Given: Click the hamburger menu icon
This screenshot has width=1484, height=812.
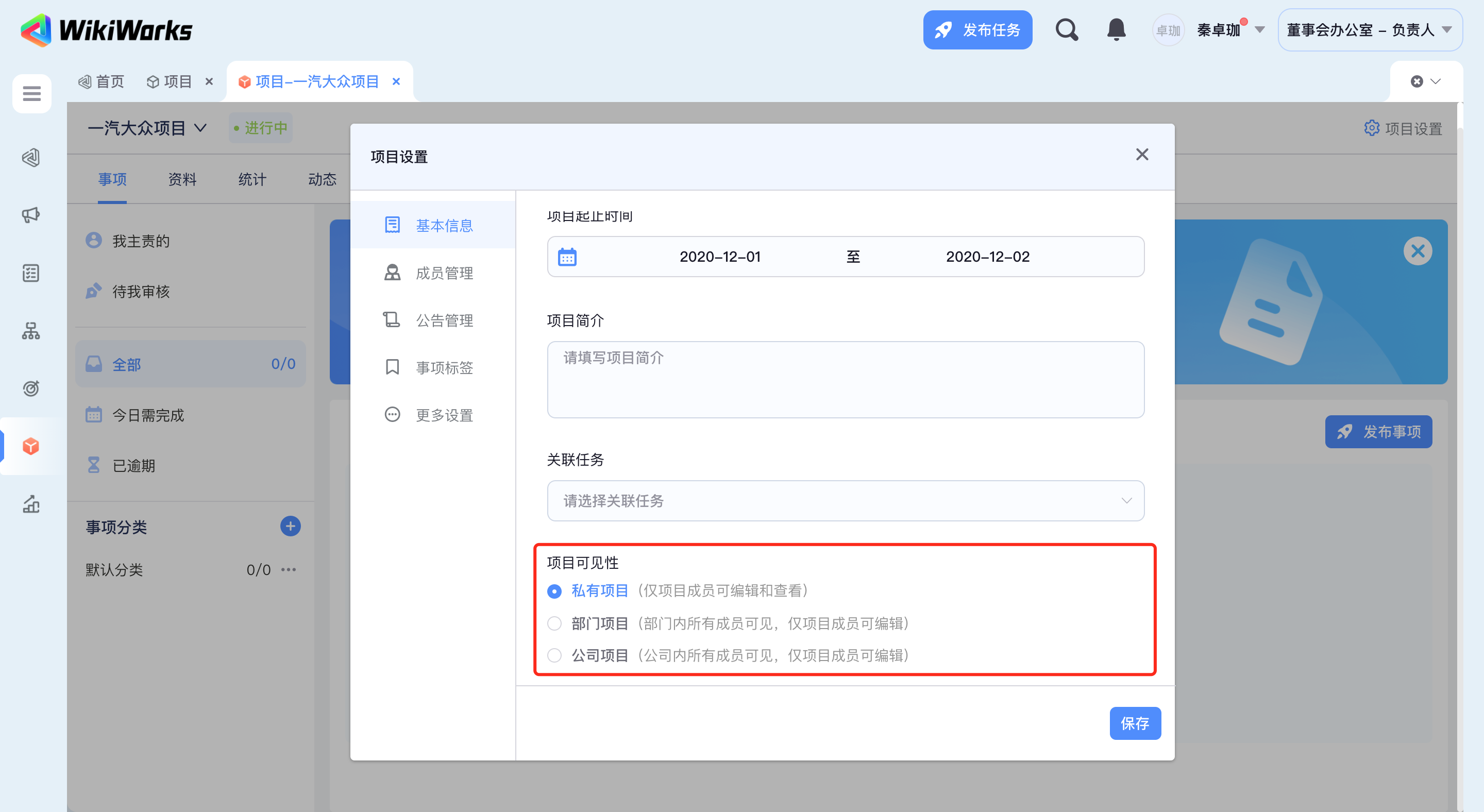Looking at the screenshot, I should coord(31,93).
